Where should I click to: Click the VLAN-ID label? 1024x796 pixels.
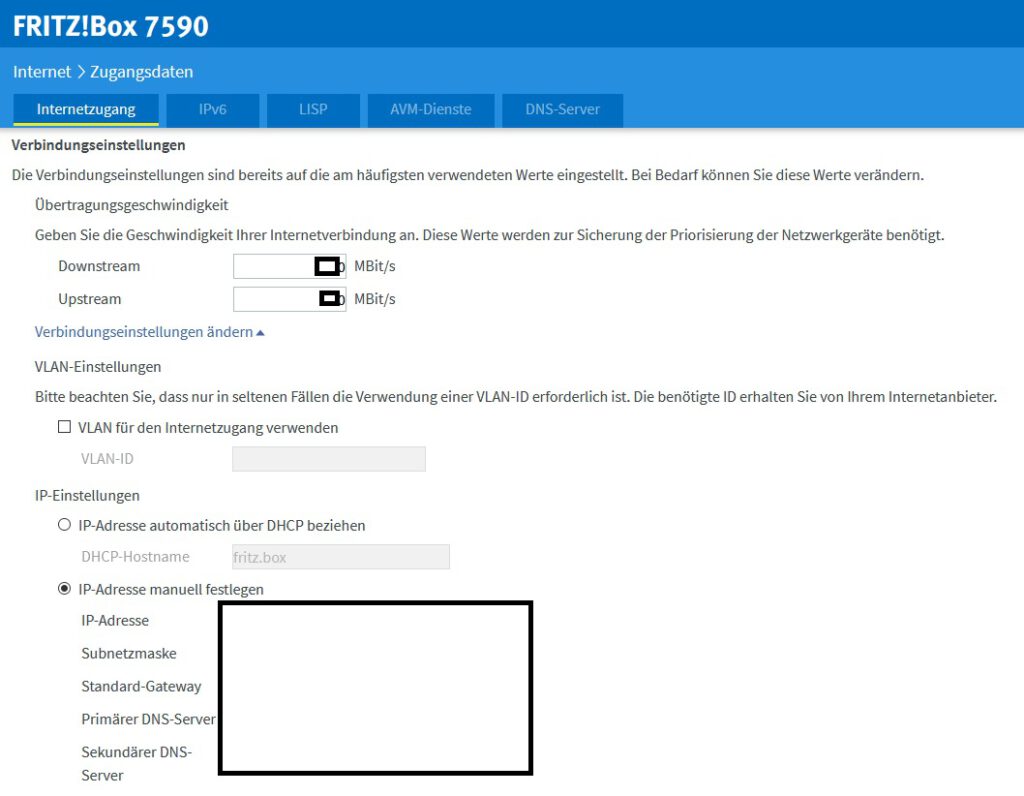pyautogui.click(x=107, y=459)
